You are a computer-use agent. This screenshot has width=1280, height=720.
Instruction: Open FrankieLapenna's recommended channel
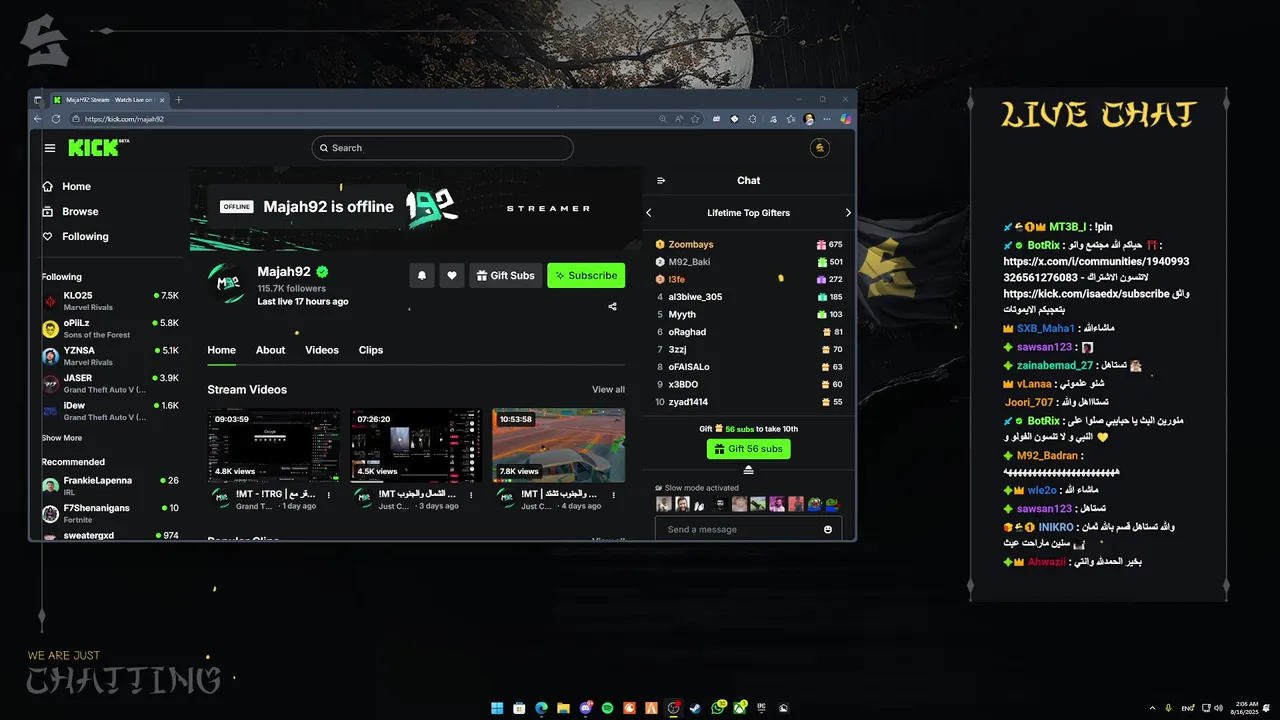click(110, 485)
